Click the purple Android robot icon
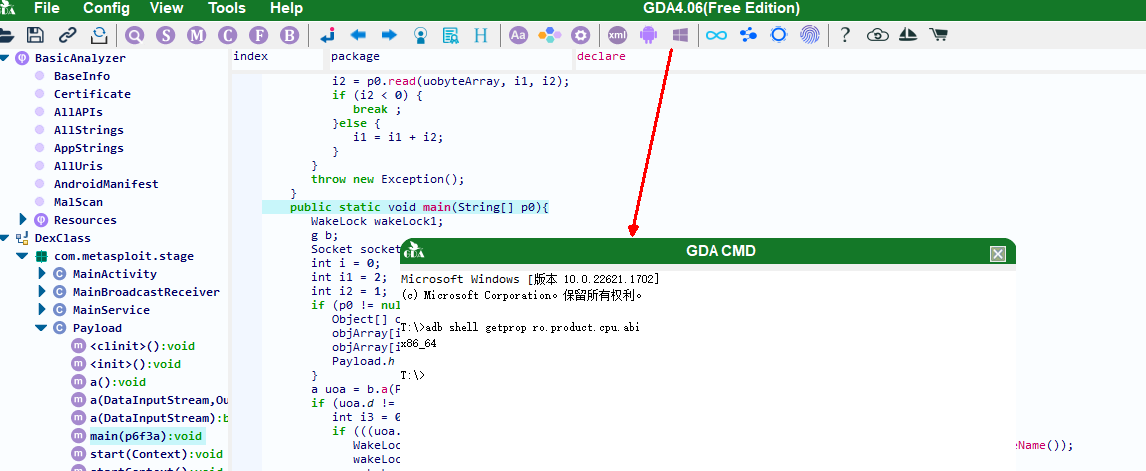 point(648,34)
